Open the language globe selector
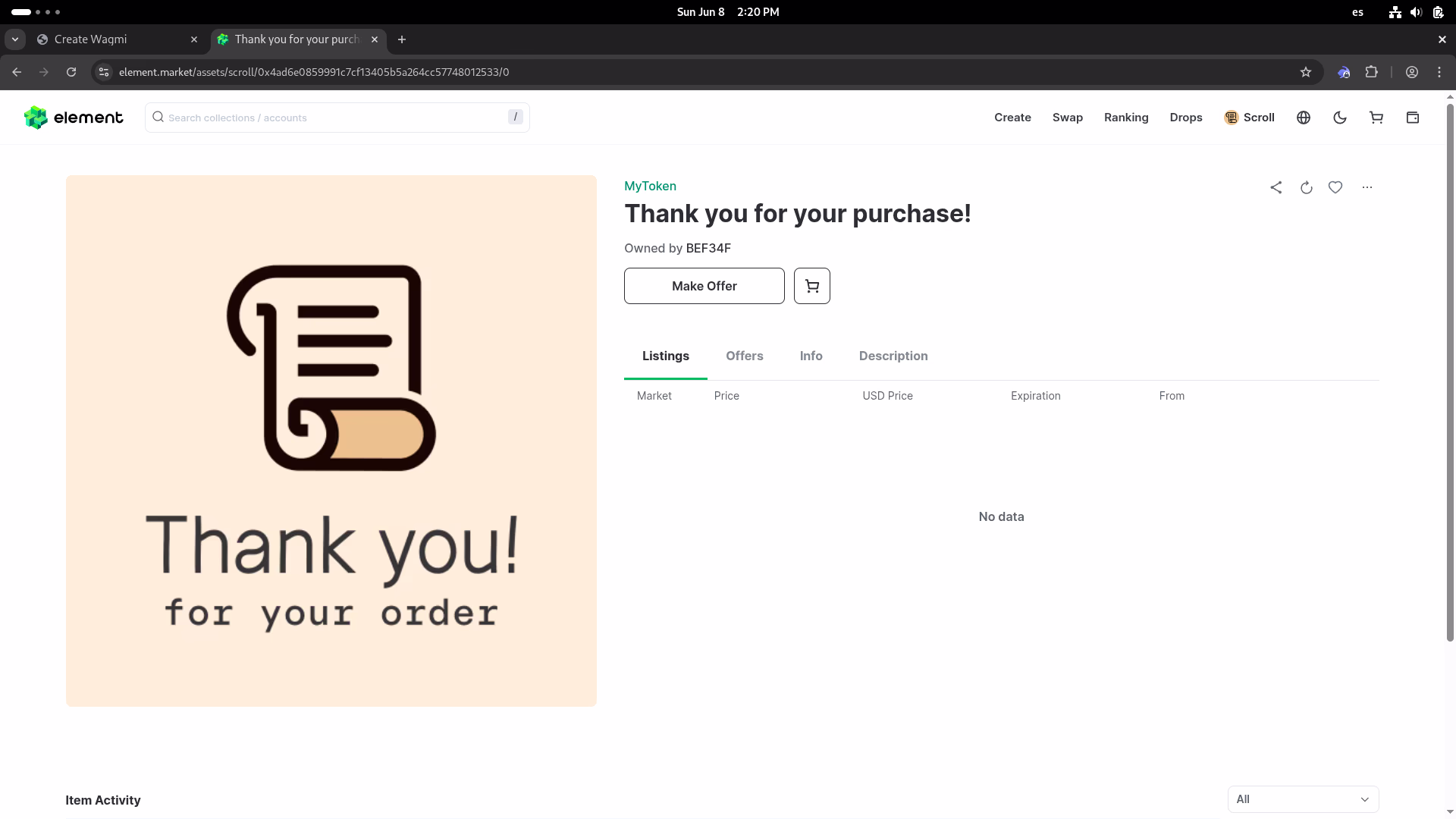This screenshot has width=1456, height=819. click(1303, 118)
